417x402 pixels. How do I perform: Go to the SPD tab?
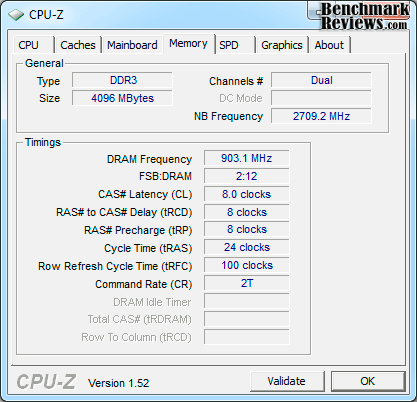pos(235,45)
